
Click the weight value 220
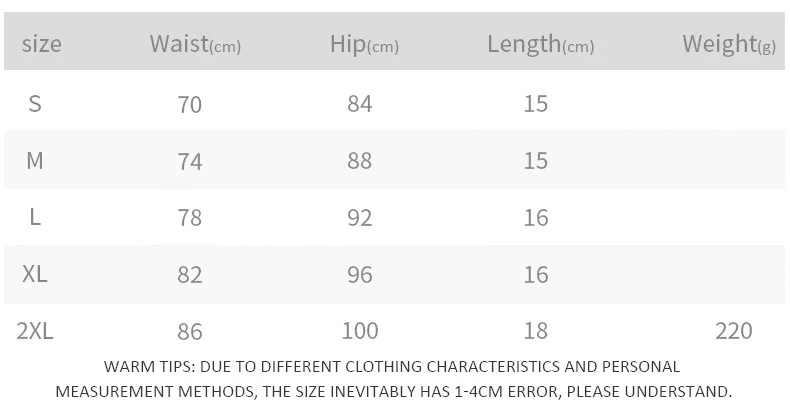point(733,330)
